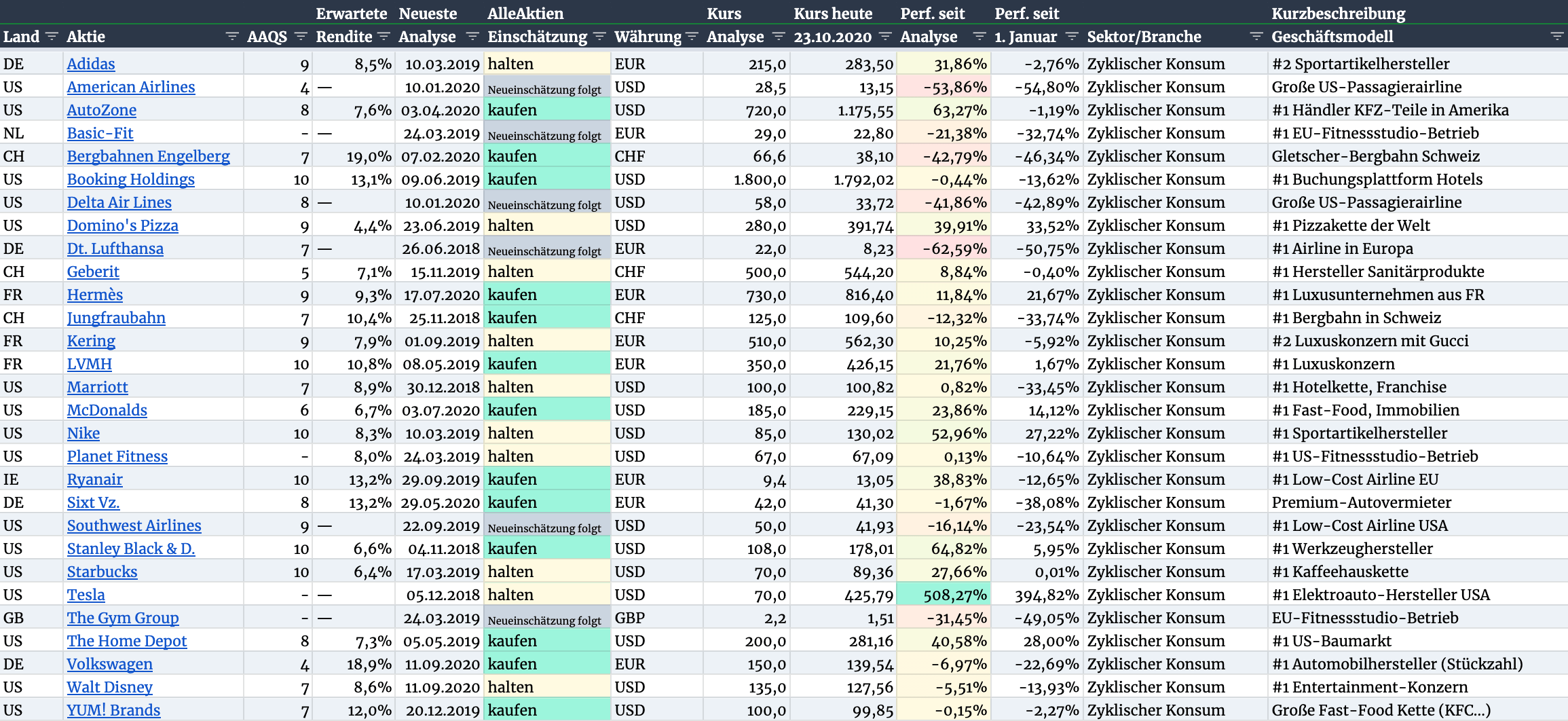Open the Rendite column filter icon
This screenshot has height=721, width=1568.
pyautogui.click(x=384, y=36)
